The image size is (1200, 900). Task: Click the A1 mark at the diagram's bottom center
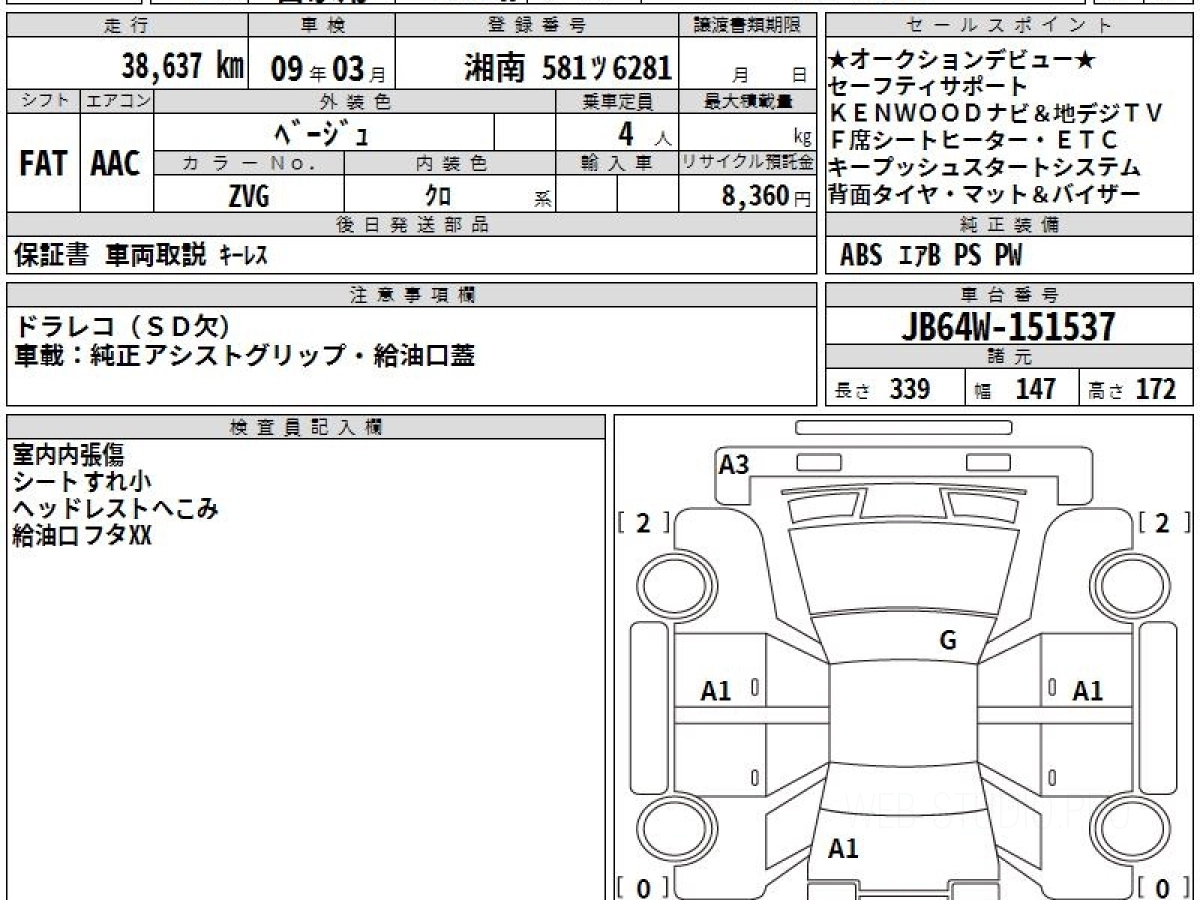pyautogui.click(x=843, y=849)
